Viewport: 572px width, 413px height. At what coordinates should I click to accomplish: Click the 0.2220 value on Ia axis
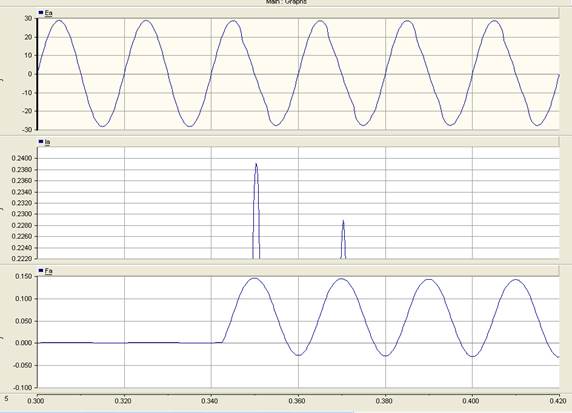pyautogui.click(x=22, y=259)
